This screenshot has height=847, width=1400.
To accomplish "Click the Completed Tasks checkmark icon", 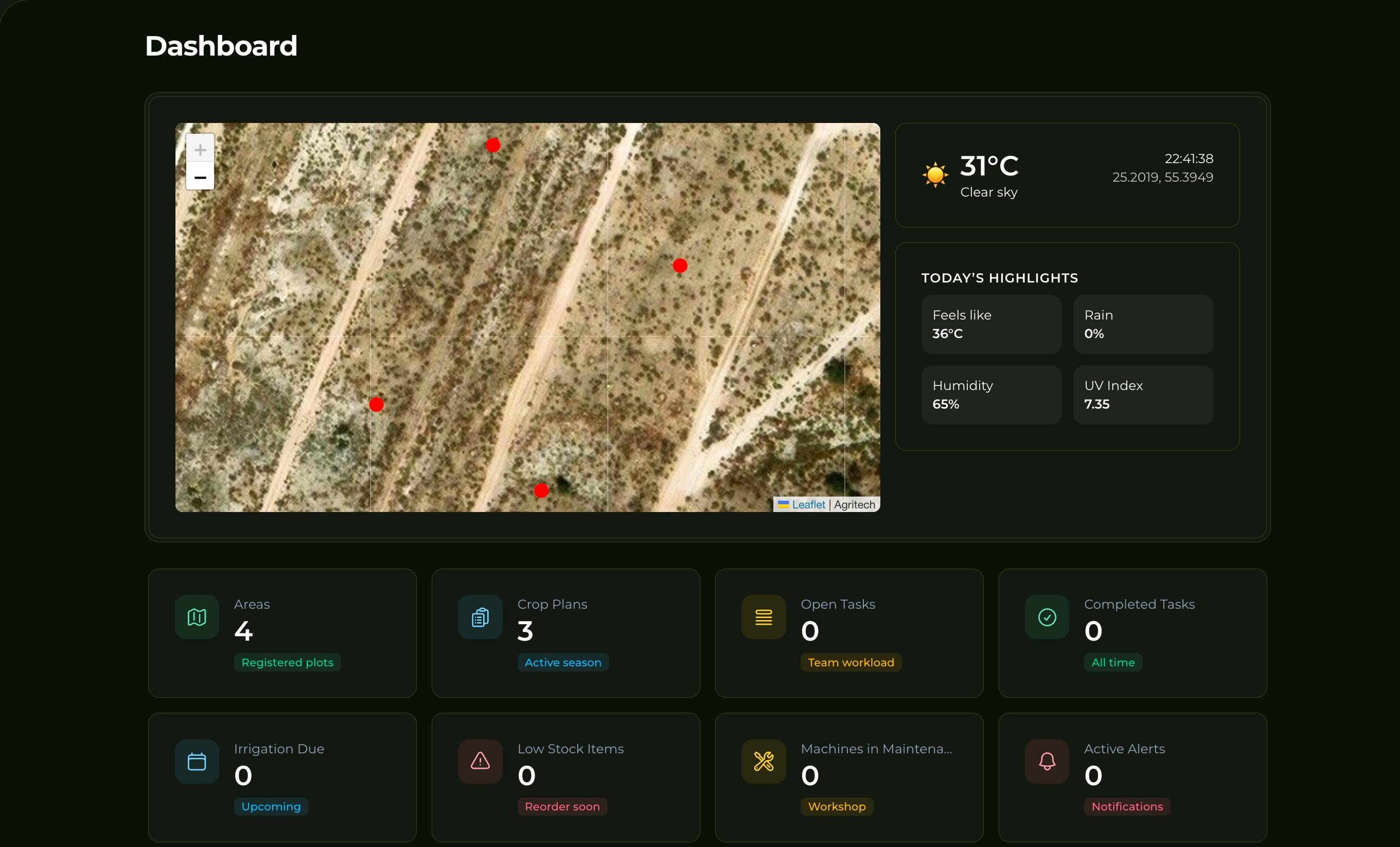I will point(1046,617).
